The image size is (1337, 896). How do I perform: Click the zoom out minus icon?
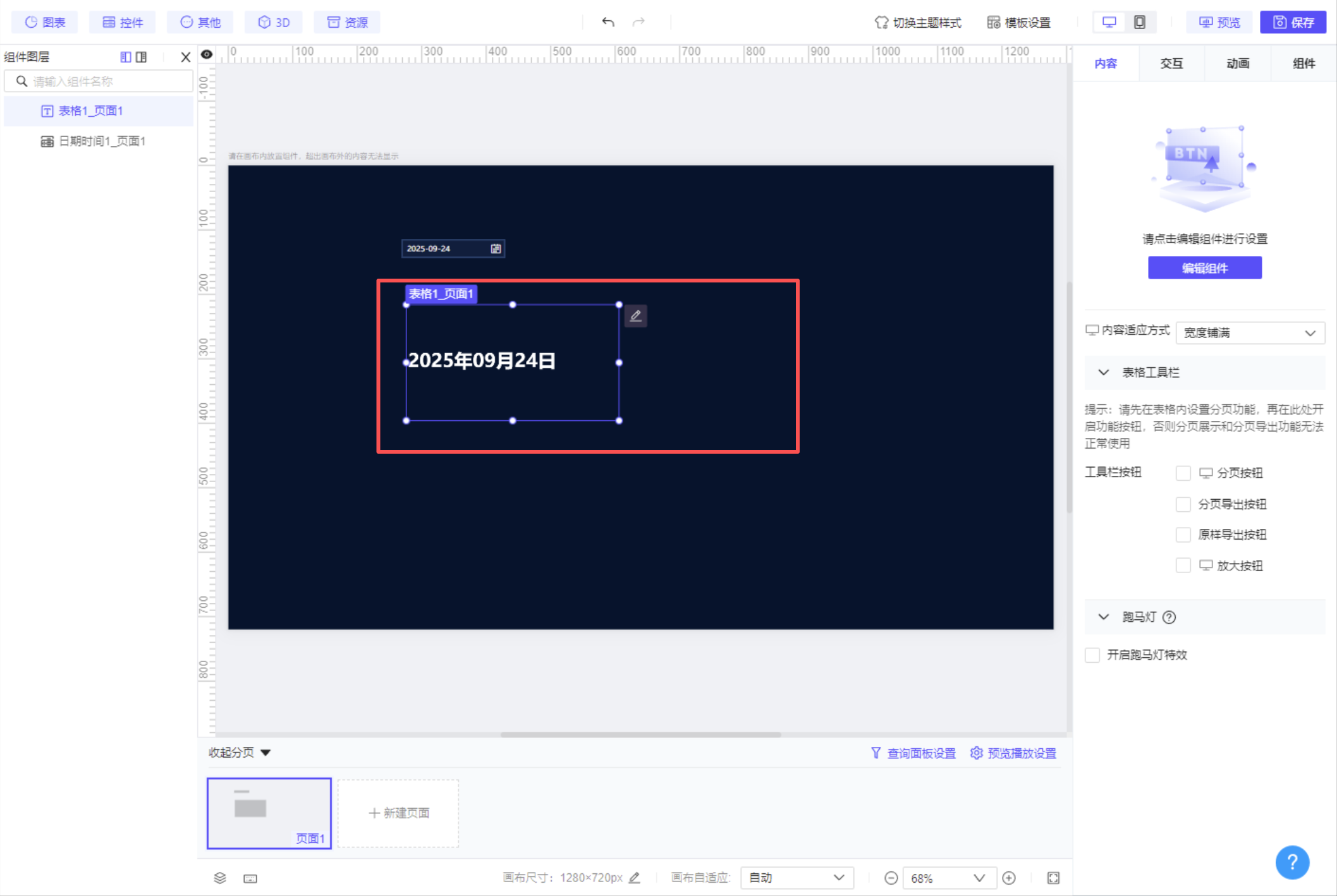[x=891, y=878]
